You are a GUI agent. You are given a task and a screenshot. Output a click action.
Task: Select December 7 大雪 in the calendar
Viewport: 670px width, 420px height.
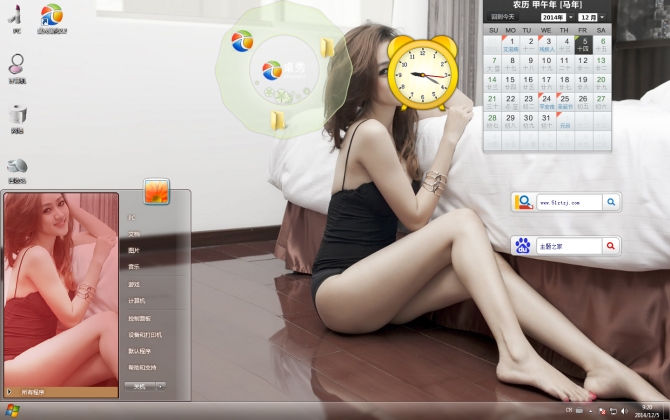[x=493, y=64]
